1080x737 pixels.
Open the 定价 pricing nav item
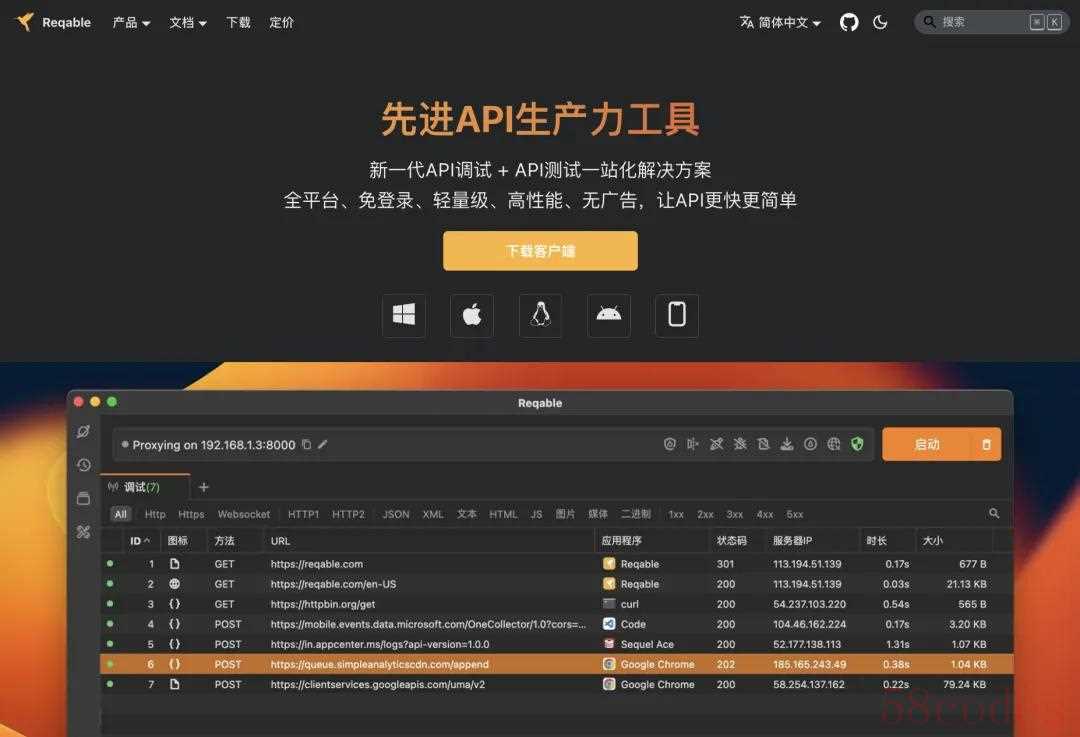point(281,23)
